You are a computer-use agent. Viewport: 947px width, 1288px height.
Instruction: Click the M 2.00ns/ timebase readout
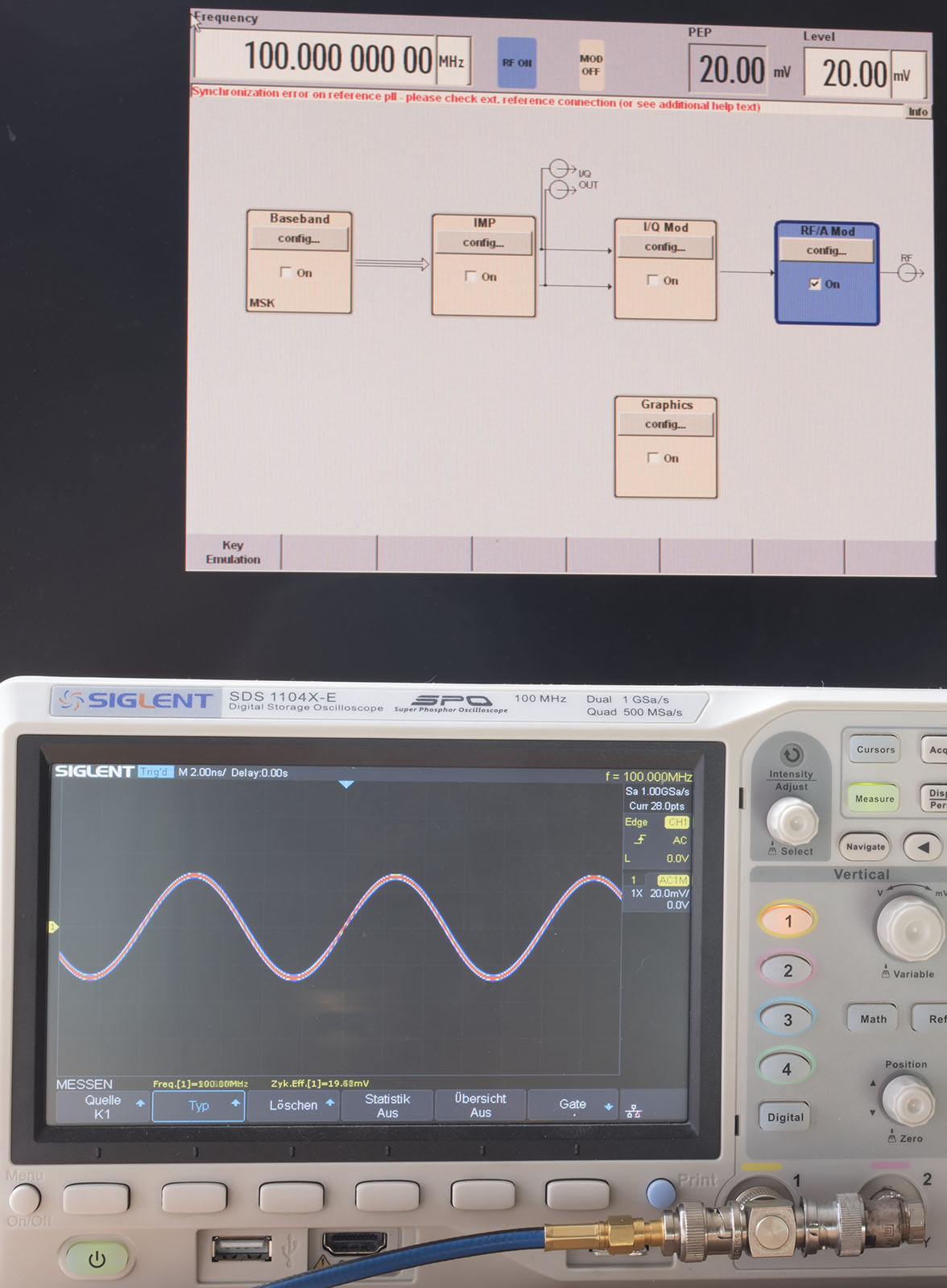coord(202,772)
